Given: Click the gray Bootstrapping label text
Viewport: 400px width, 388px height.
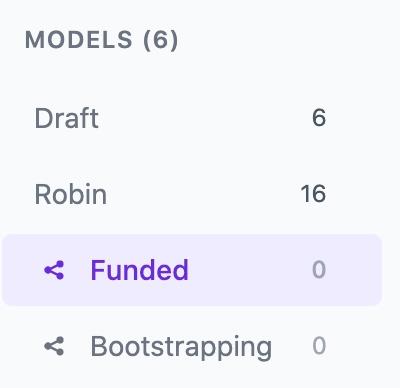Looking at the screenshot, I should click(181, 348).
